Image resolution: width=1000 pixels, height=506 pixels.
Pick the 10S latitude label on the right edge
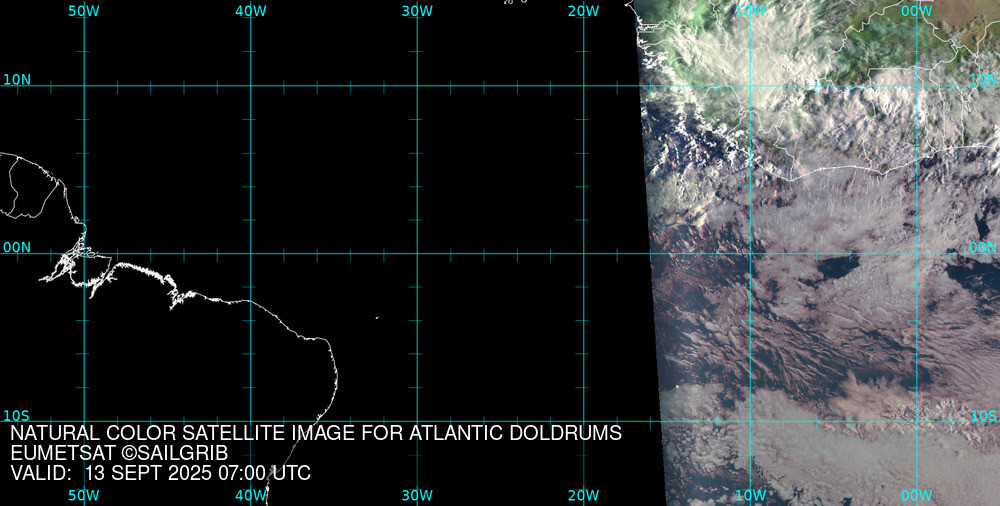[x=984, y=416]
